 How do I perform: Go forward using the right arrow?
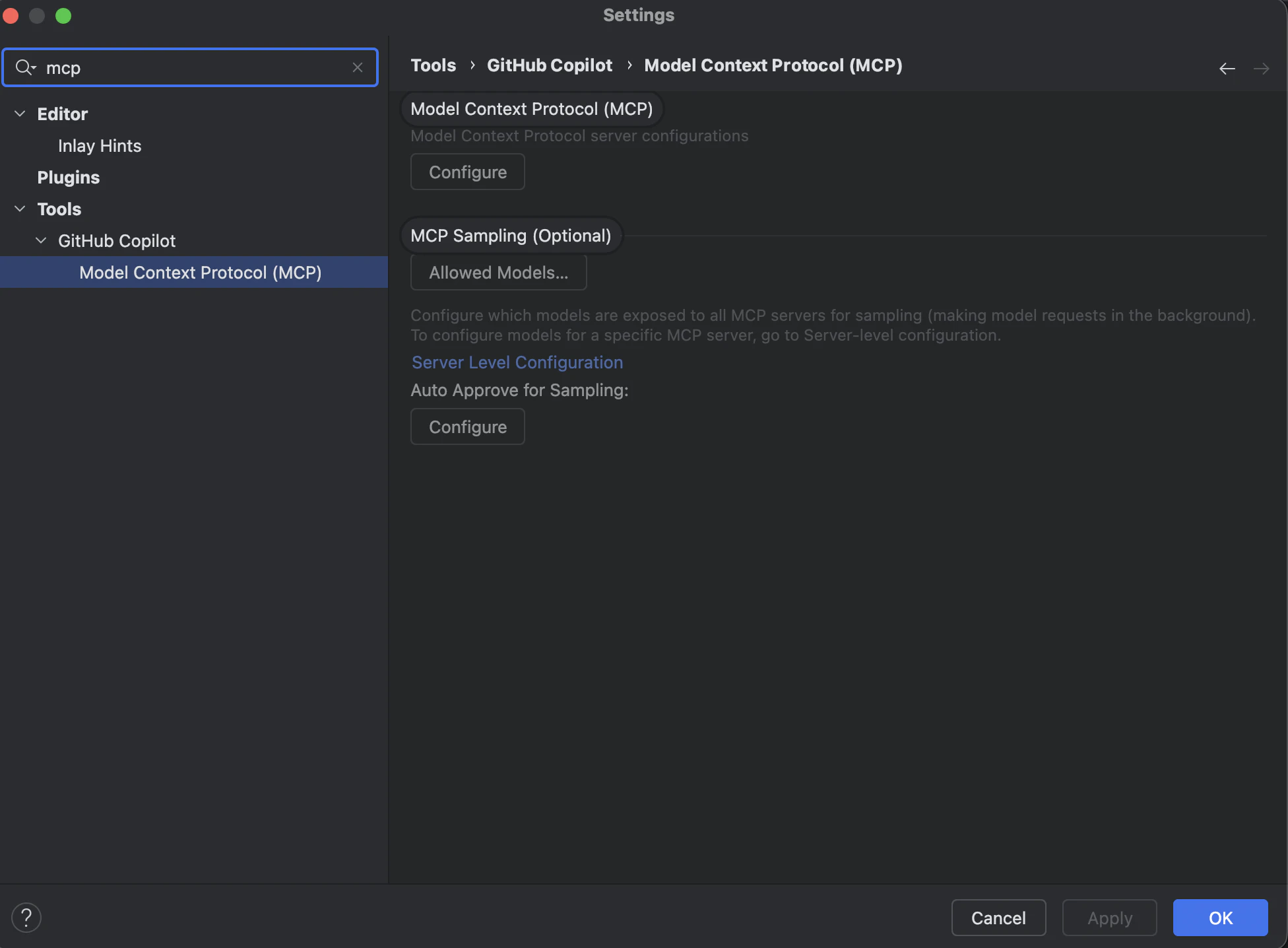pyautogui.click(x=1262, y=68)
